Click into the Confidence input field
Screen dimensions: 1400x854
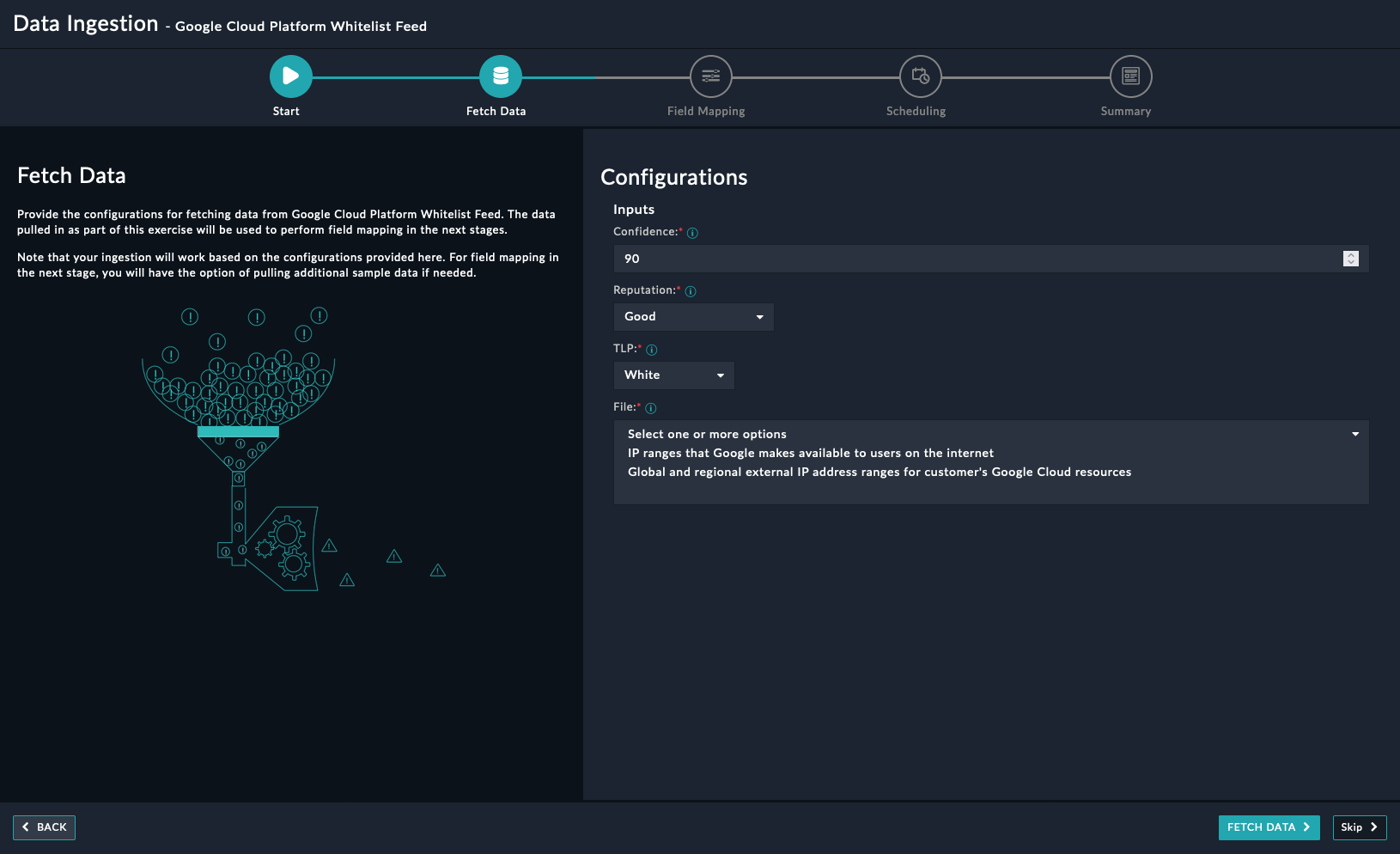(971, 259)
